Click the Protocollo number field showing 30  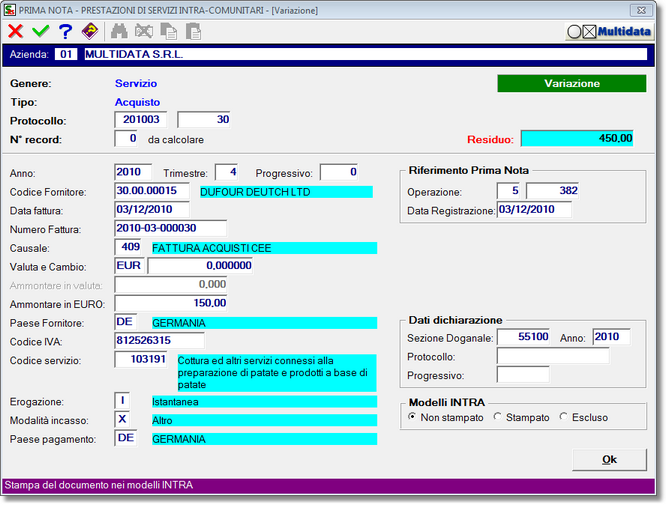pyautogui.click(x=203, y=119)
